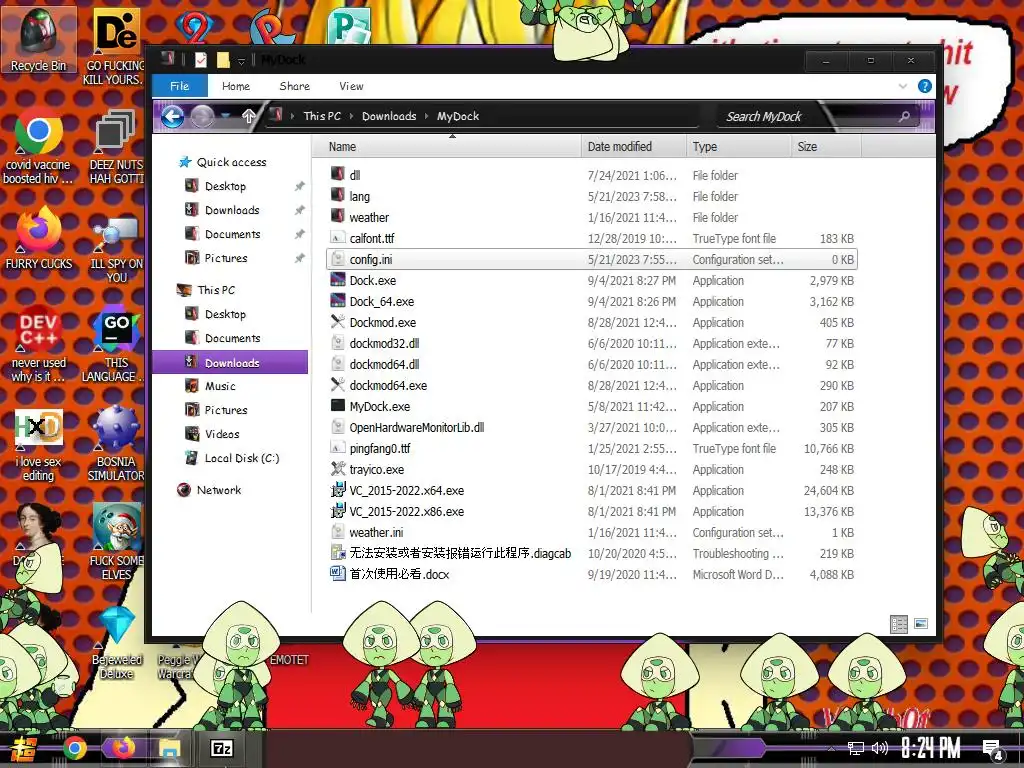Viewport: 1024px width, 768px height.
Task: Open the recent locations dropdown arrow
Action: [225, 116]
